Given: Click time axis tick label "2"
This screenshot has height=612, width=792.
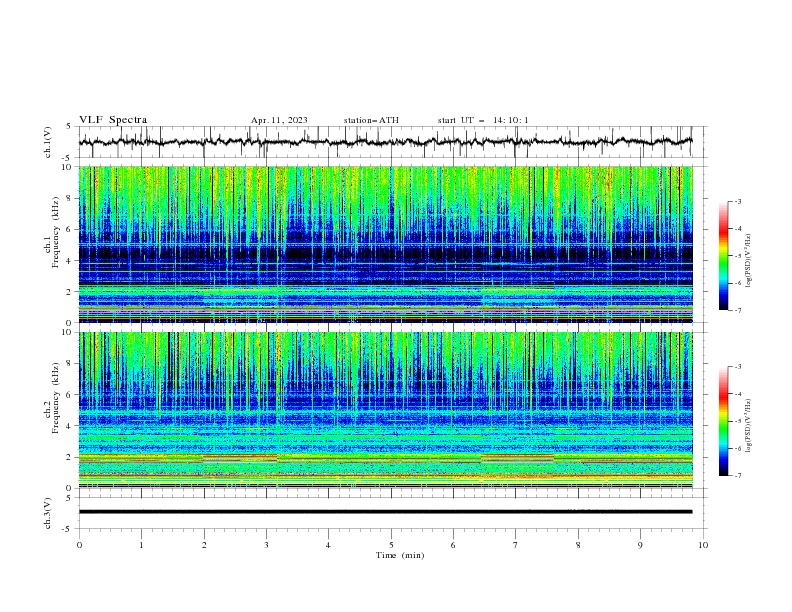Looking at the screenshot, I should point(204,545).
